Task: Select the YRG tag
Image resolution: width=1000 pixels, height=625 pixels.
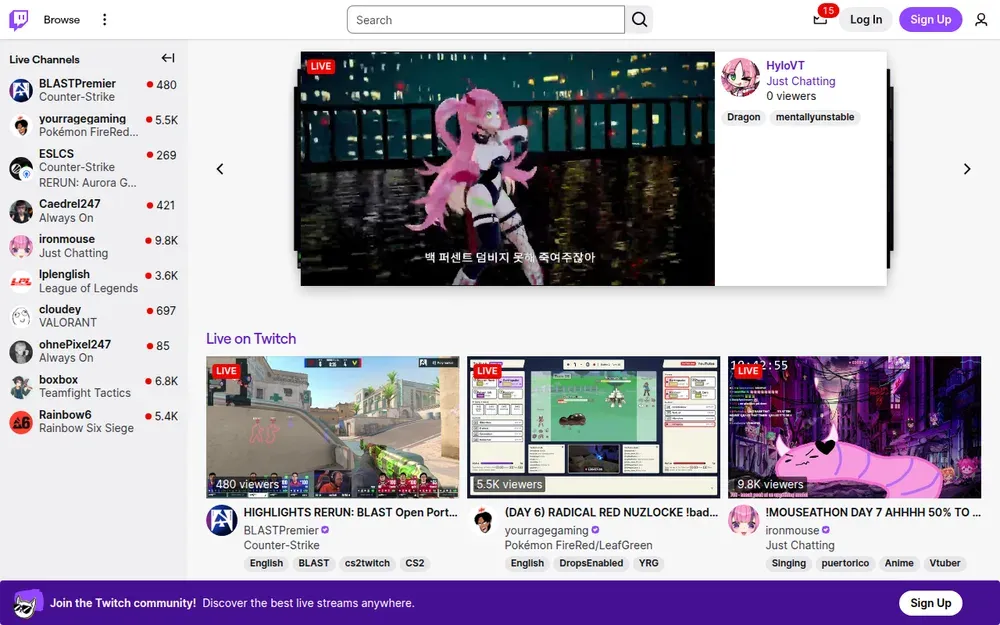Action: [x=649, y=563]
